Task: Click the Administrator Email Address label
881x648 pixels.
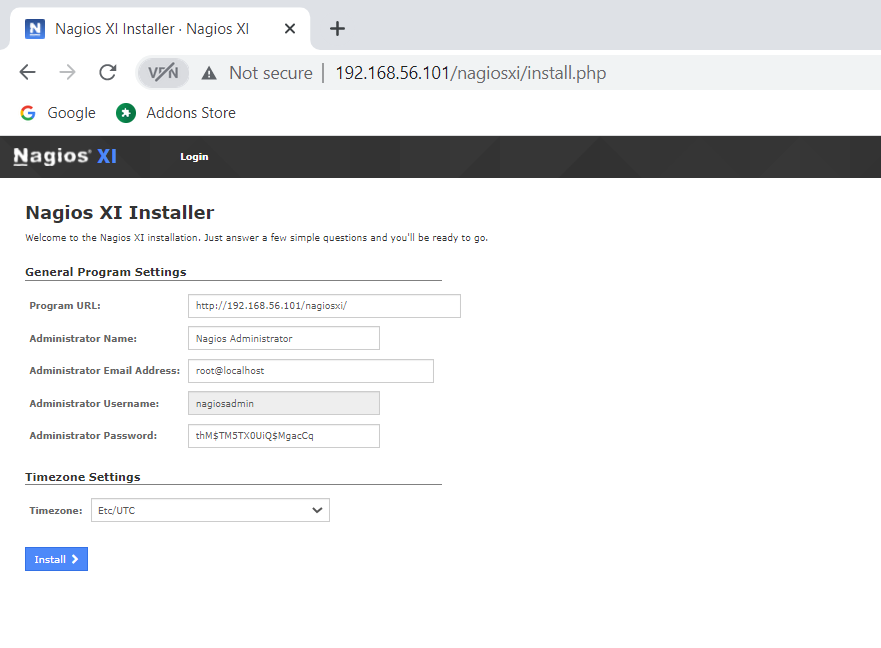Action: click(x=105, y=371)
